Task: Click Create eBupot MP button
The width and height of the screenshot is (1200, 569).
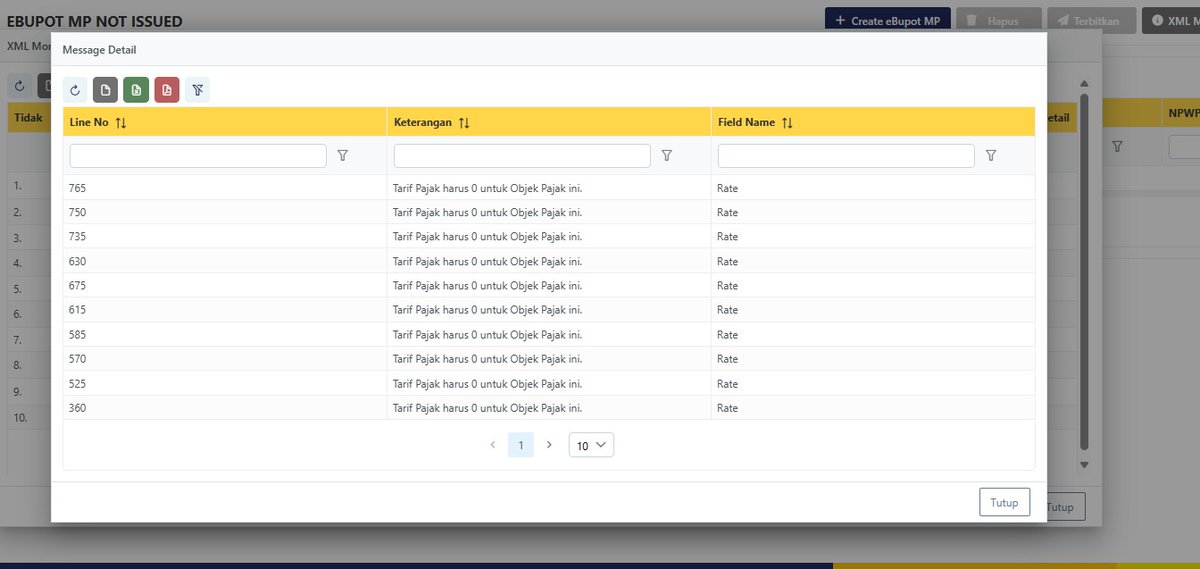Action: click(x=888, y=20)
